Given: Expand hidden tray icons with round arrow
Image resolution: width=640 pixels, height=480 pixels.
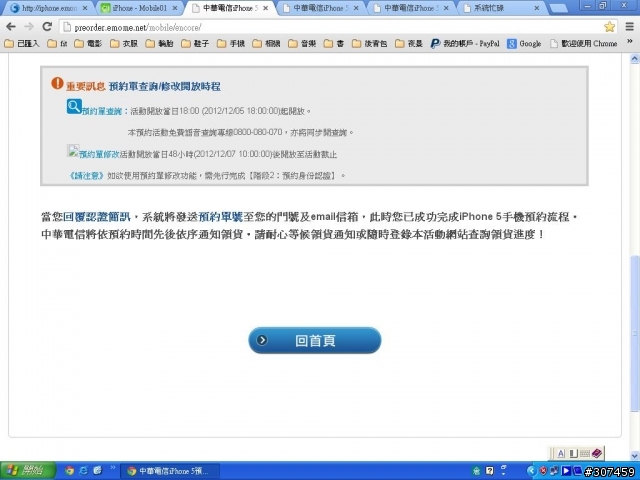Looking at the screenshot, I should coord(531,471).
